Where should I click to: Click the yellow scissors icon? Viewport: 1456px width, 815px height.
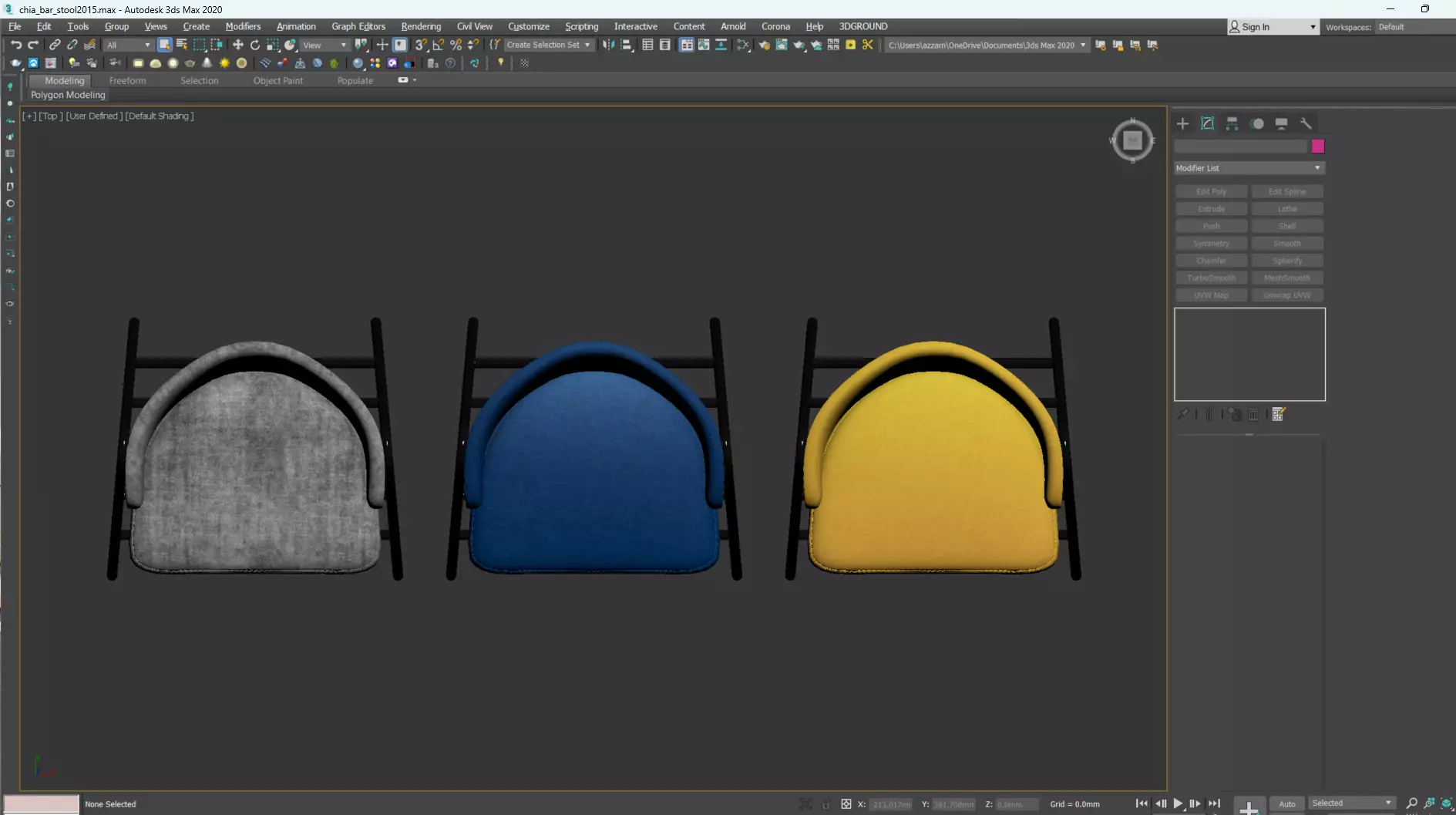pyautogui.click(x=868, y=45)
